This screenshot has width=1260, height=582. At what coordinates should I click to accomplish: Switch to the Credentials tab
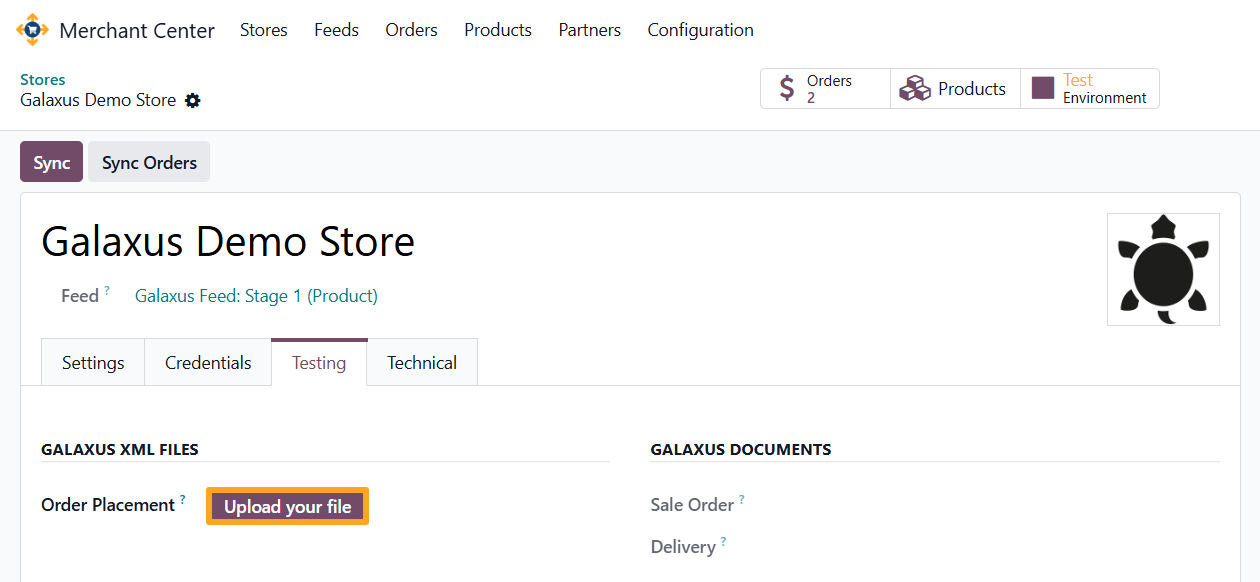(208, 363)
